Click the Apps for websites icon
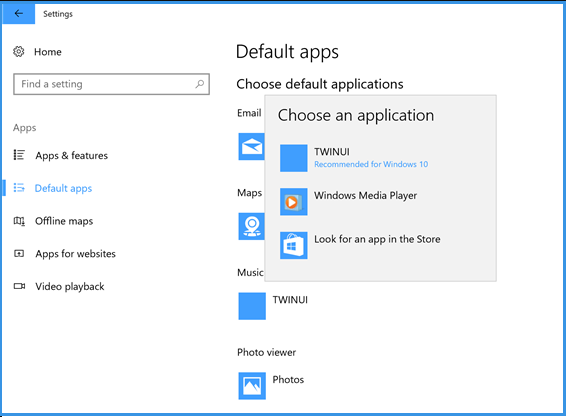This screenshot has width=566, height=417. (19, 253)
